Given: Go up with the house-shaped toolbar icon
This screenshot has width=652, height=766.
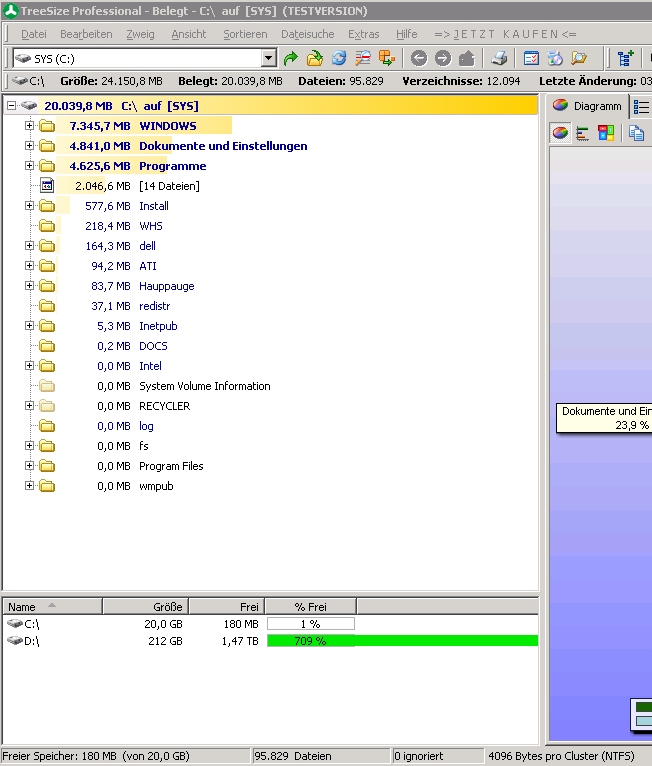Looking at the screenshot, I should coord(466,59).
